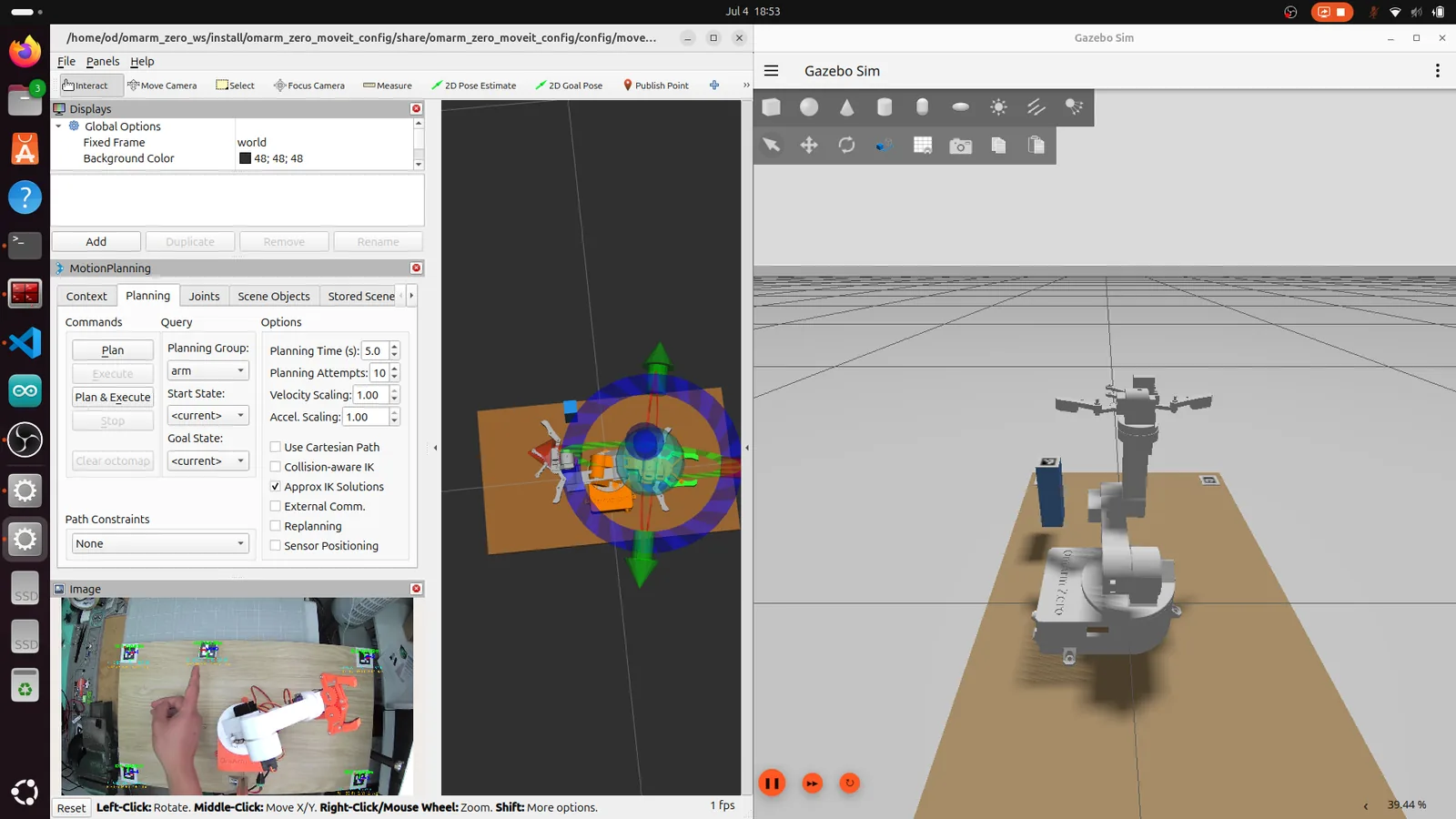This screenshot has width=1456, height=819.
Task: Insert a sphere shape in Gazebo
Action: tap(809, 107)
